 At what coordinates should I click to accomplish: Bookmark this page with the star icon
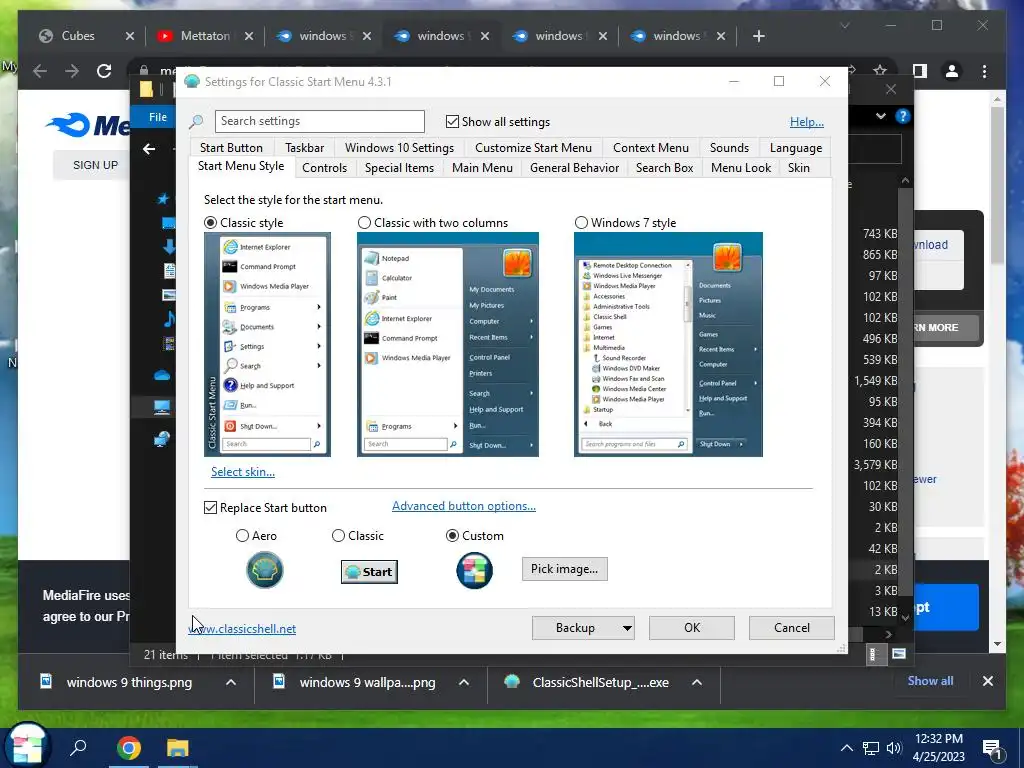pos(880,71)
